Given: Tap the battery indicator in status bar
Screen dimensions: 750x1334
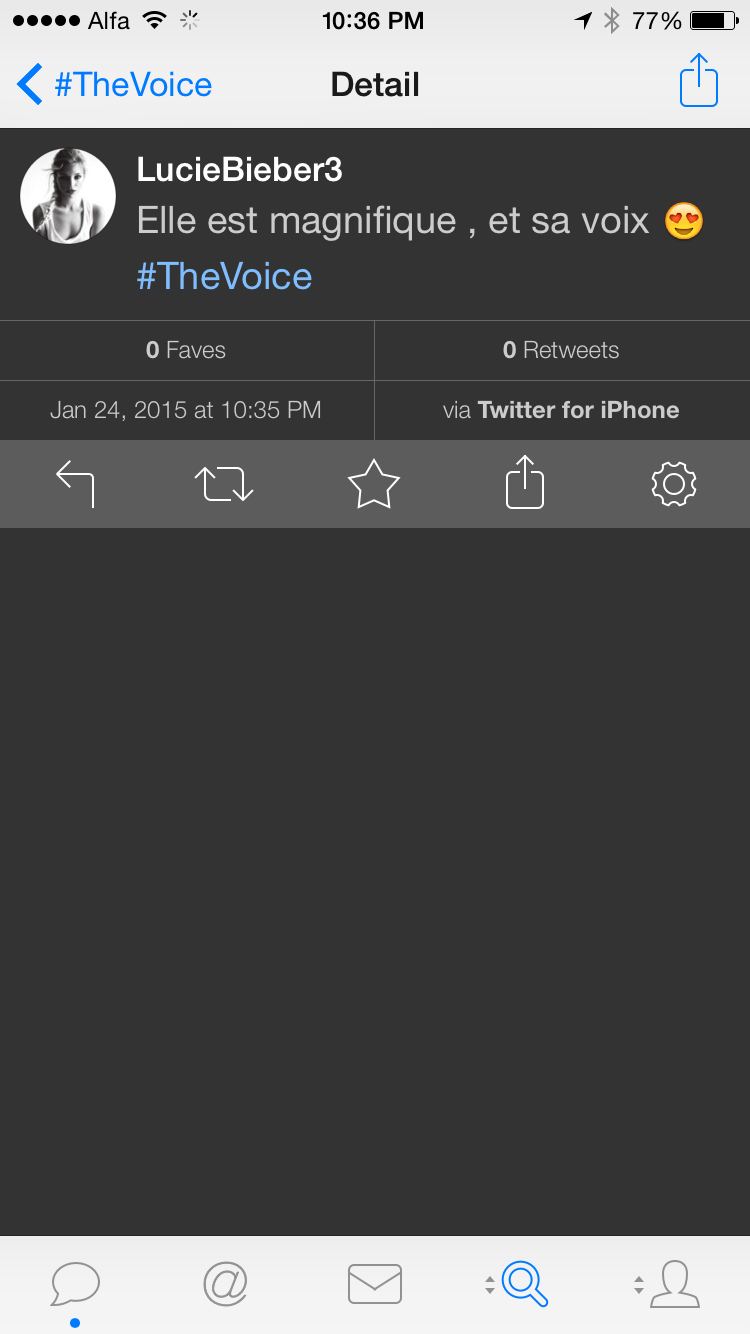Looking at the screenshot, I should click(x=714, y=20).
